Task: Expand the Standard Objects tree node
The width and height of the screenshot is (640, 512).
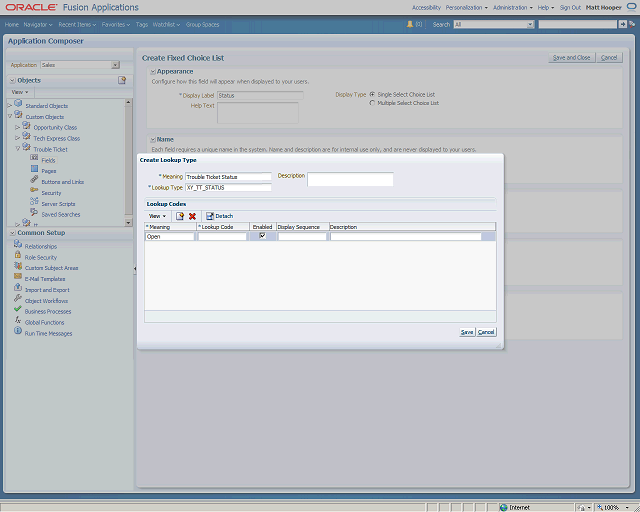Action: pos(10,106)
